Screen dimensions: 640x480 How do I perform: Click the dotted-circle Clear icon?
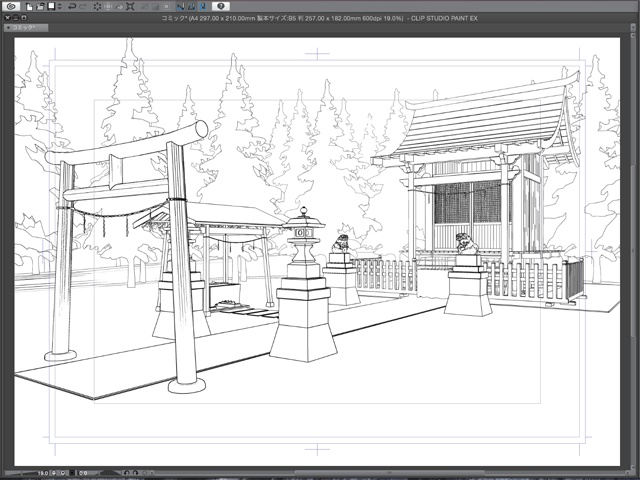pyautogui.click(x=97, y=6)
